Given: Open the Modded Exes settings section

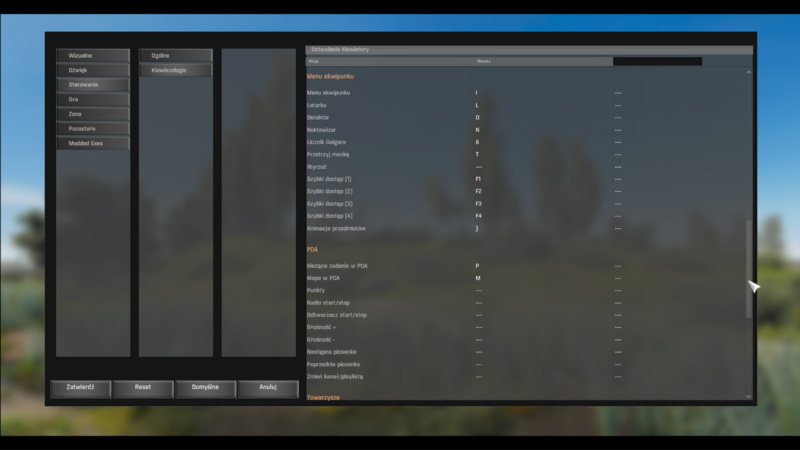Looking at the screenshot, I should [93, 144].
